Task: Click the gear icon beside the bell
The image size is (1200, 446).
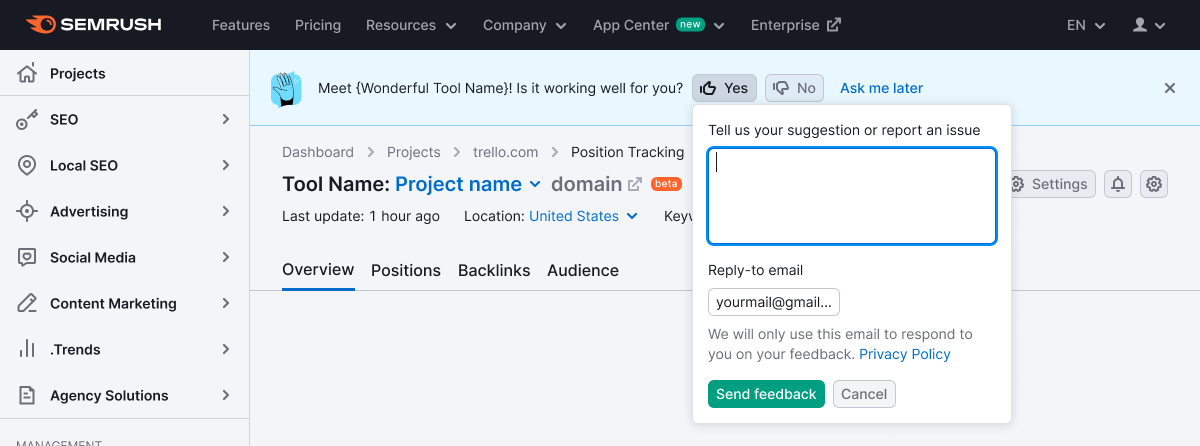Action: (x=1154, y=184)
